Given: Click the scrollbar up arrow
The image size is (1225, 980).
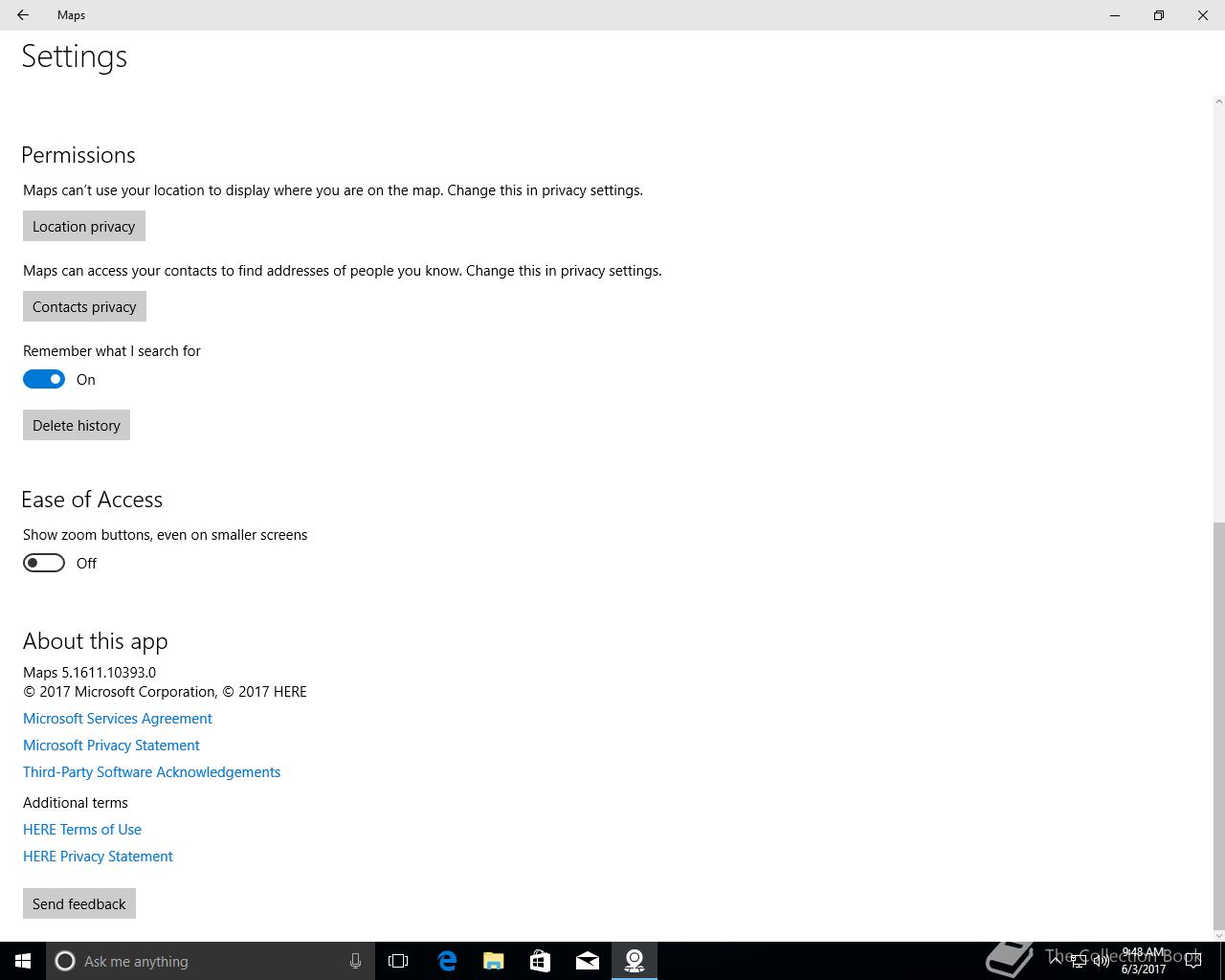Looking at the screenshot, I should pos(1218,101).
